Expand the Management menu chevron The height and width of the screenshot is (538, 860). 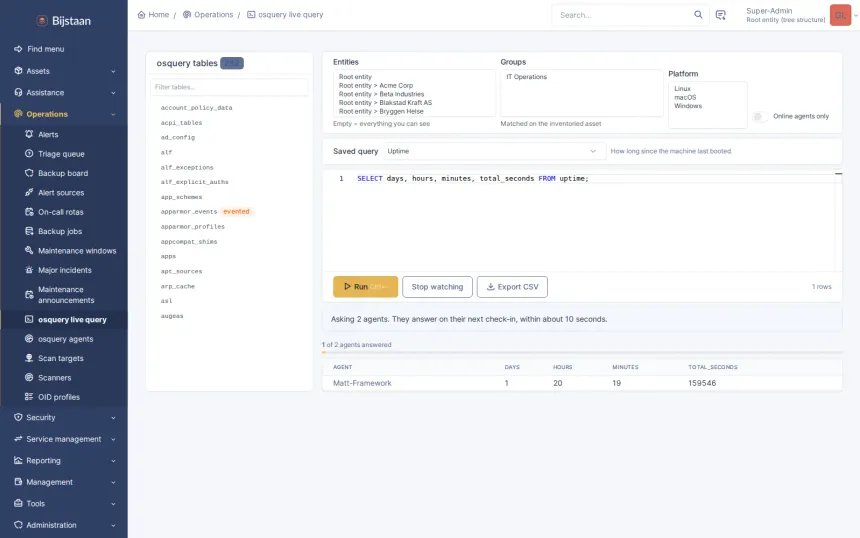(x=113, y=482)
